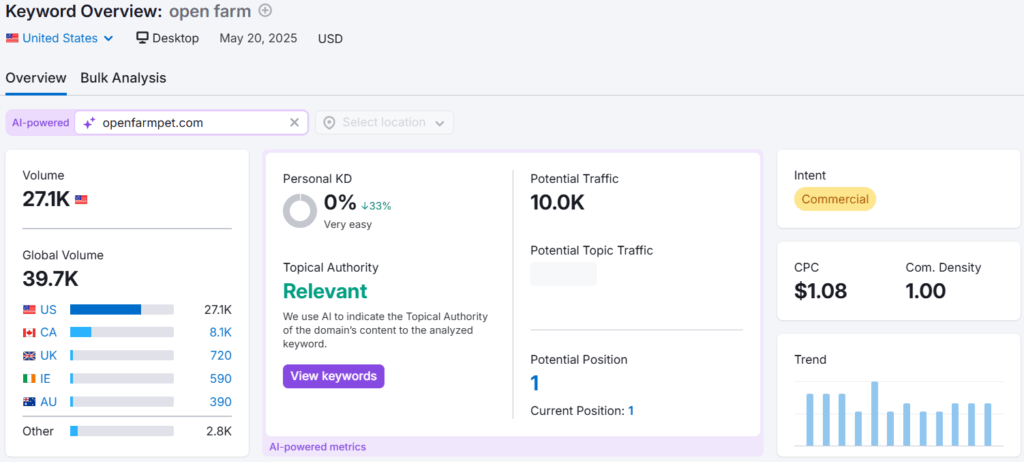Open the CA volume link 8.1K
Image resolution: width=1024 pixels, height=462 pixels.
click(x=220, y=333)
